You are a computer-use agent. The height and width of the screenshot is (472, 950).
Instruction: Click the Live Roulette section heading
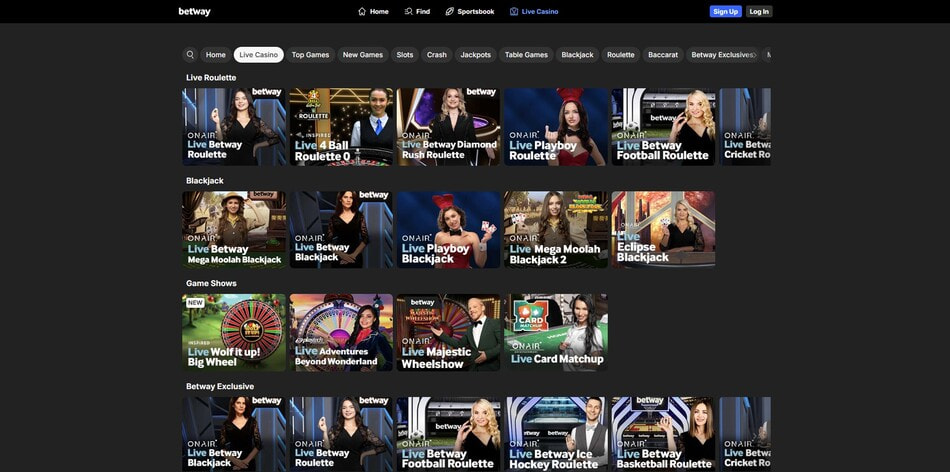tap(211, 78)
